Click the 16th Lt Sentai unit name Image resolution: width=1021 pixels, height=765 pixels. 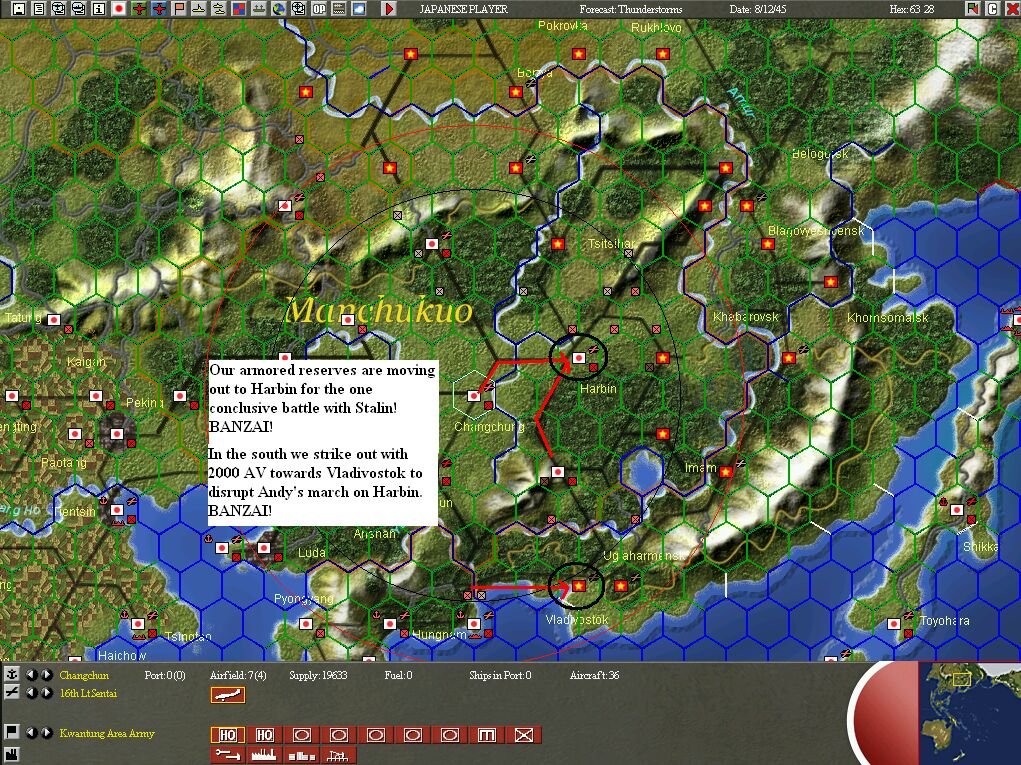tap(88, 693)
